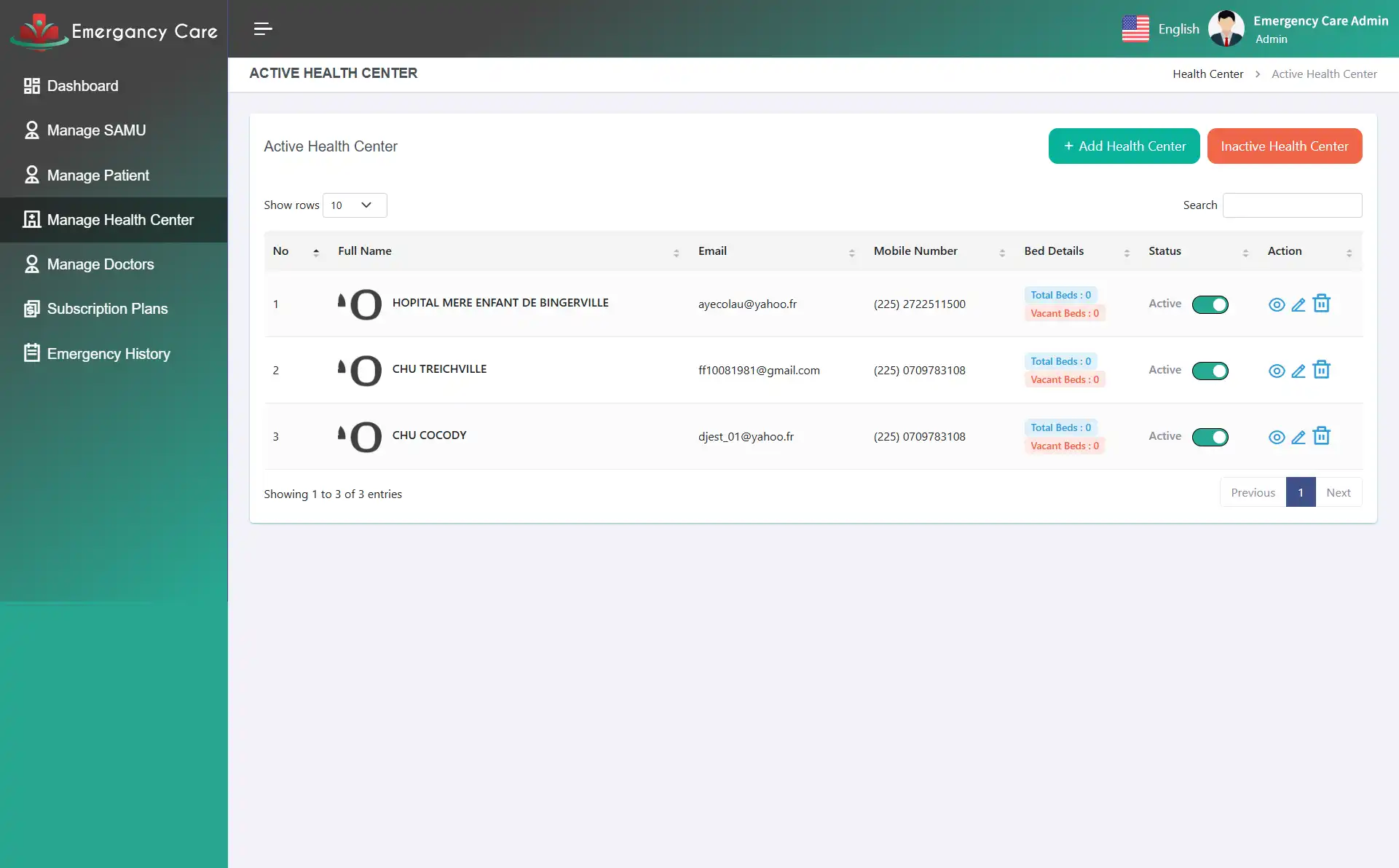Open Subscription Plans from the sidebar
Image resolution: width=1399 pixels, height=868 pixels.
coord(107,308)
